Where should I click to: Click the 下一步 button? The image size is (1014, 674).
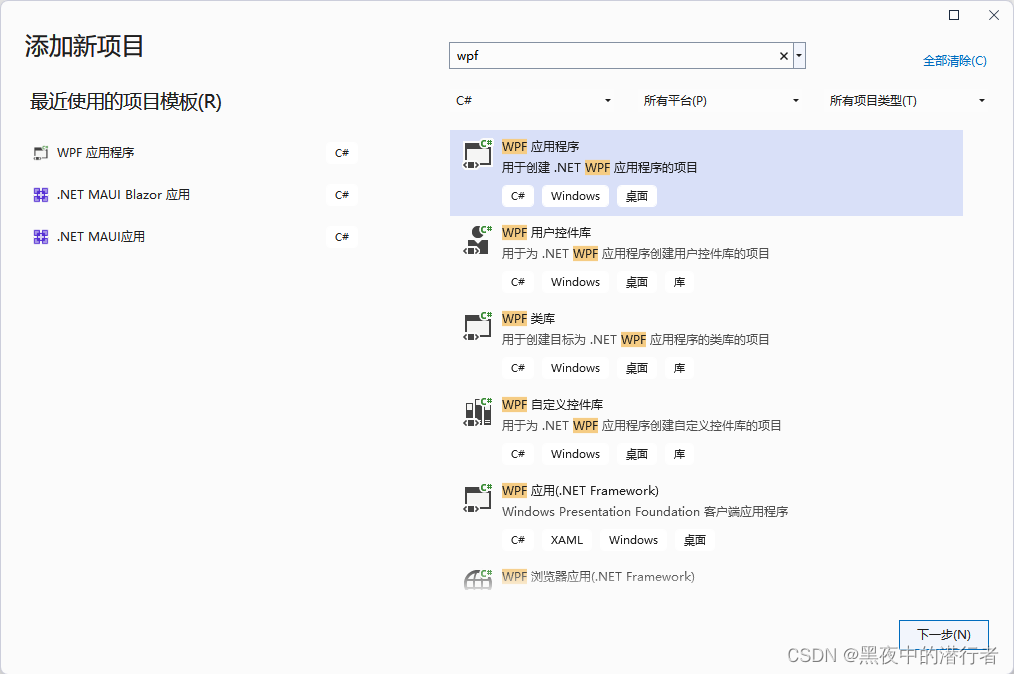coord(943,634)
